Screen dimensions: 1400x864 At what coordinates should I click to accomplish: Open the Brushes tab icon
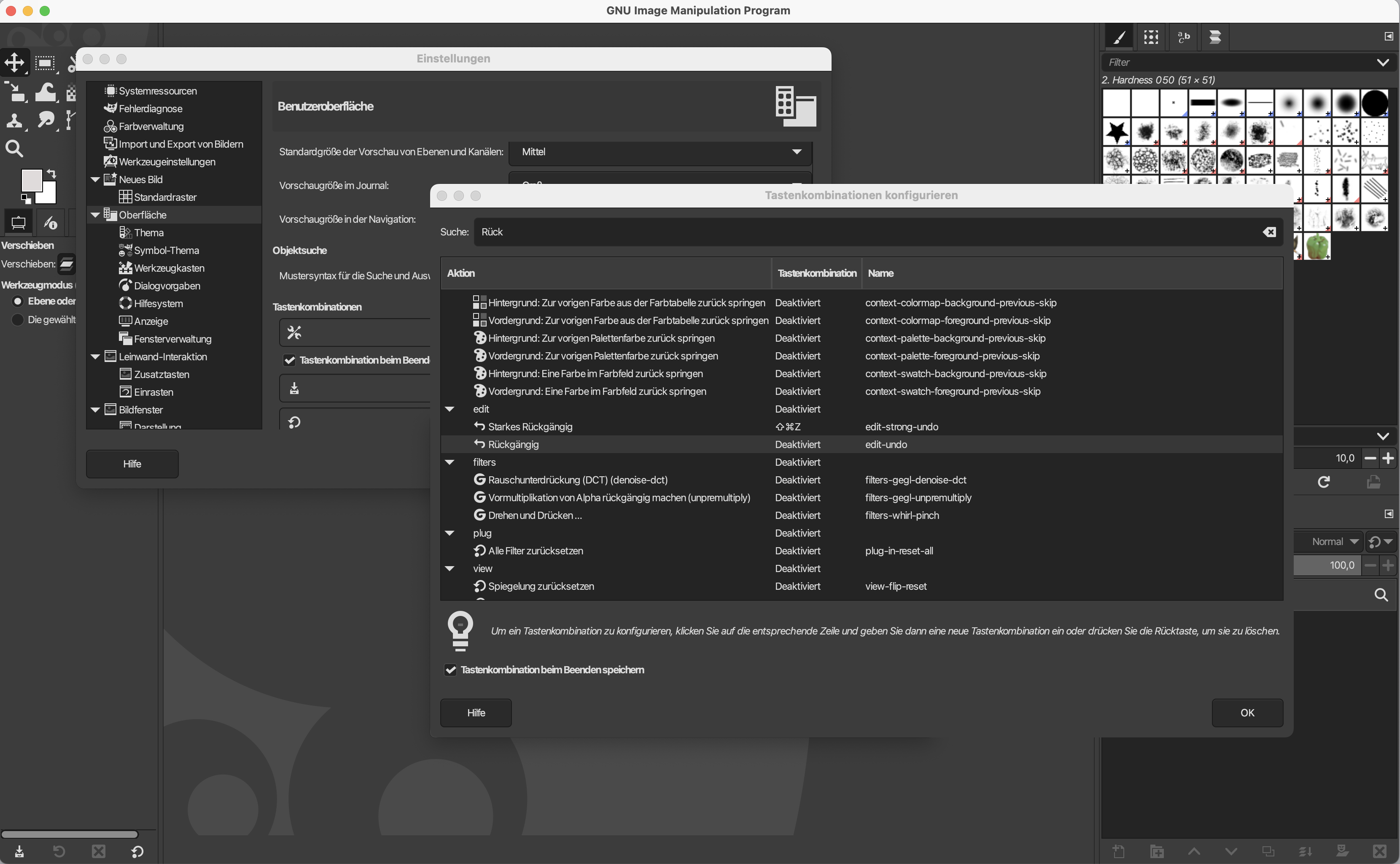[1120, 37]
